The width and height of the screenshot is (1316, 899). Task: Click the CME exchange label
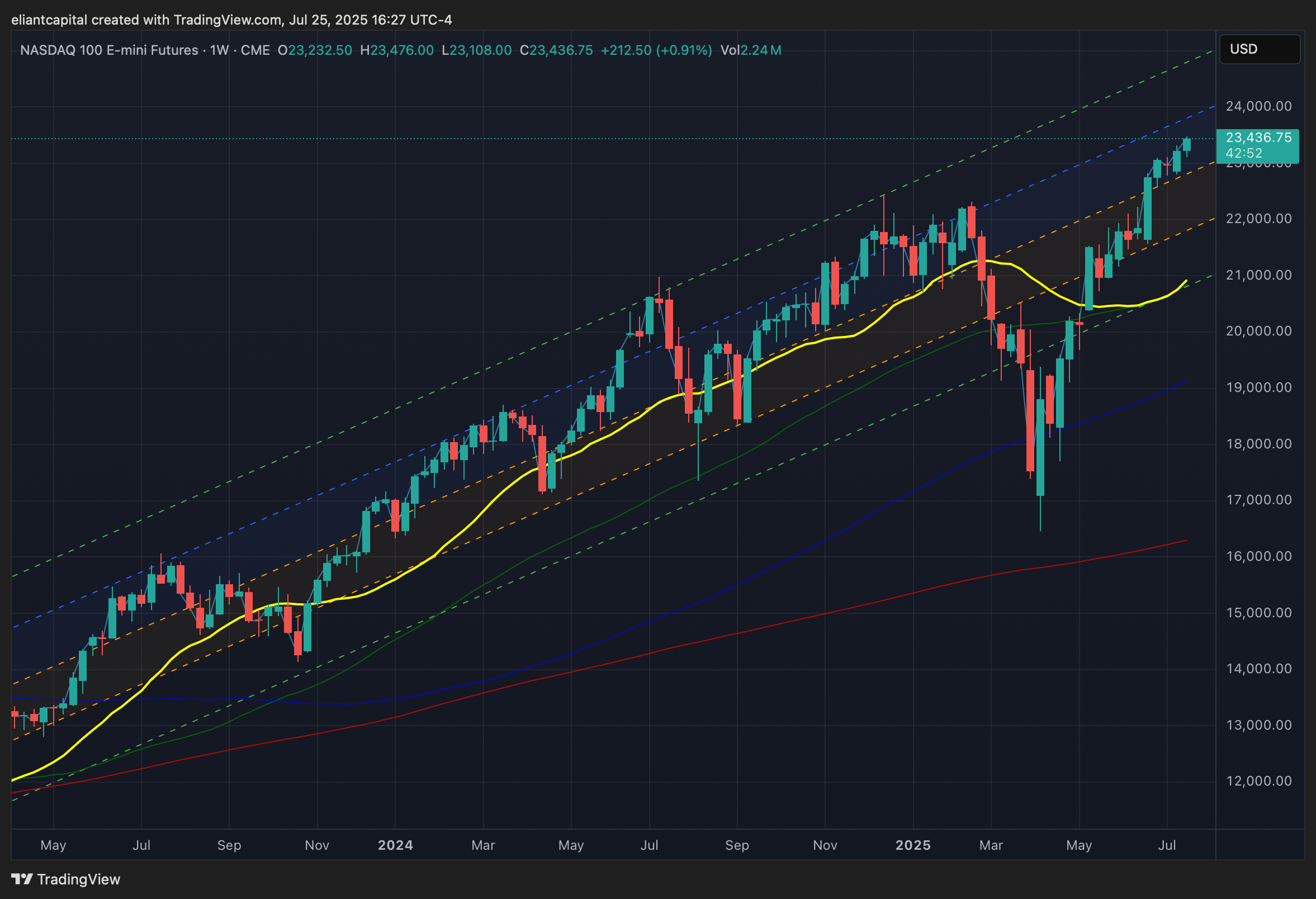pyautogui.click(x=255, y=50)
